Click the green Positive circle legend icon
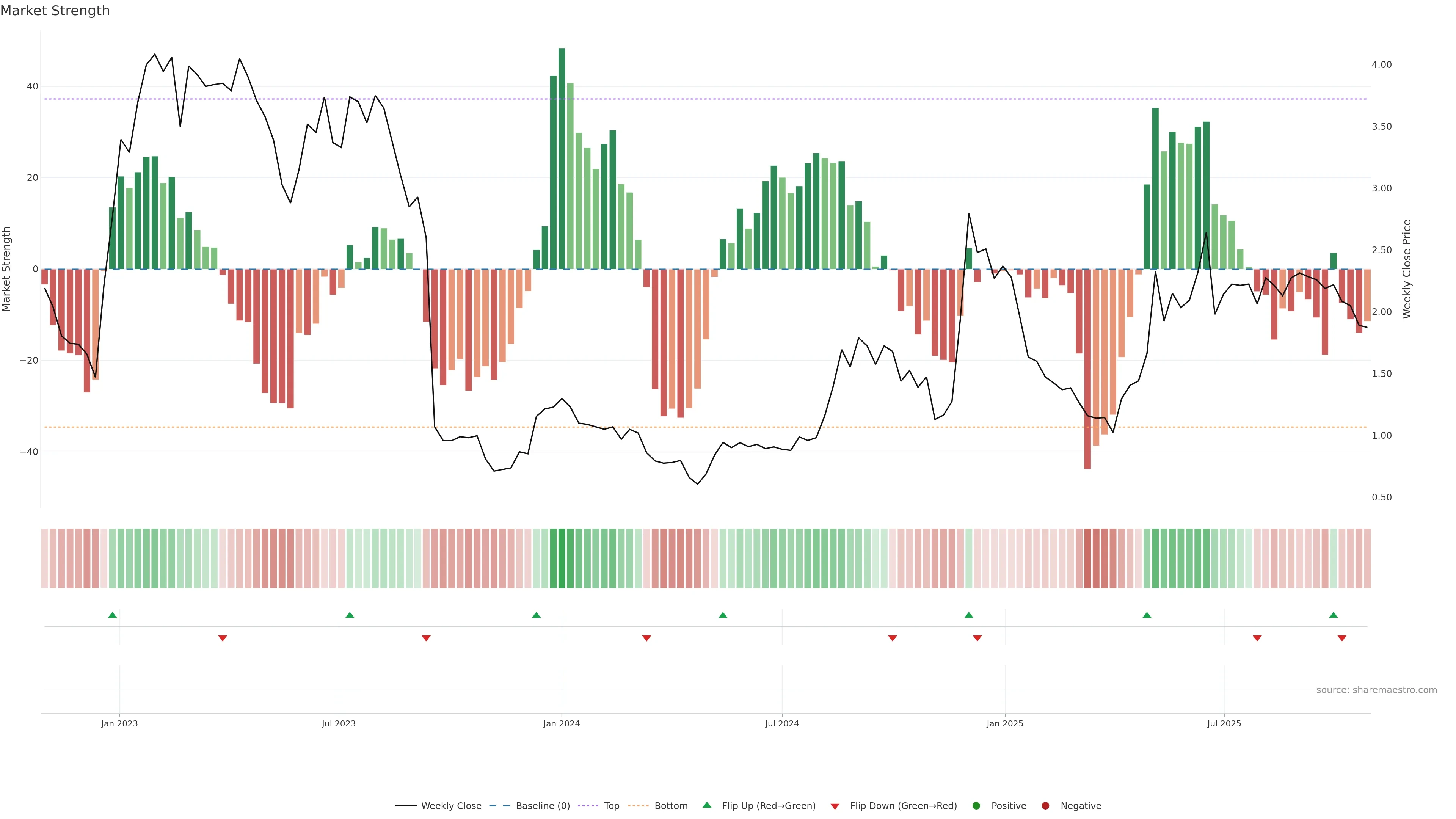 pos(976,805)
